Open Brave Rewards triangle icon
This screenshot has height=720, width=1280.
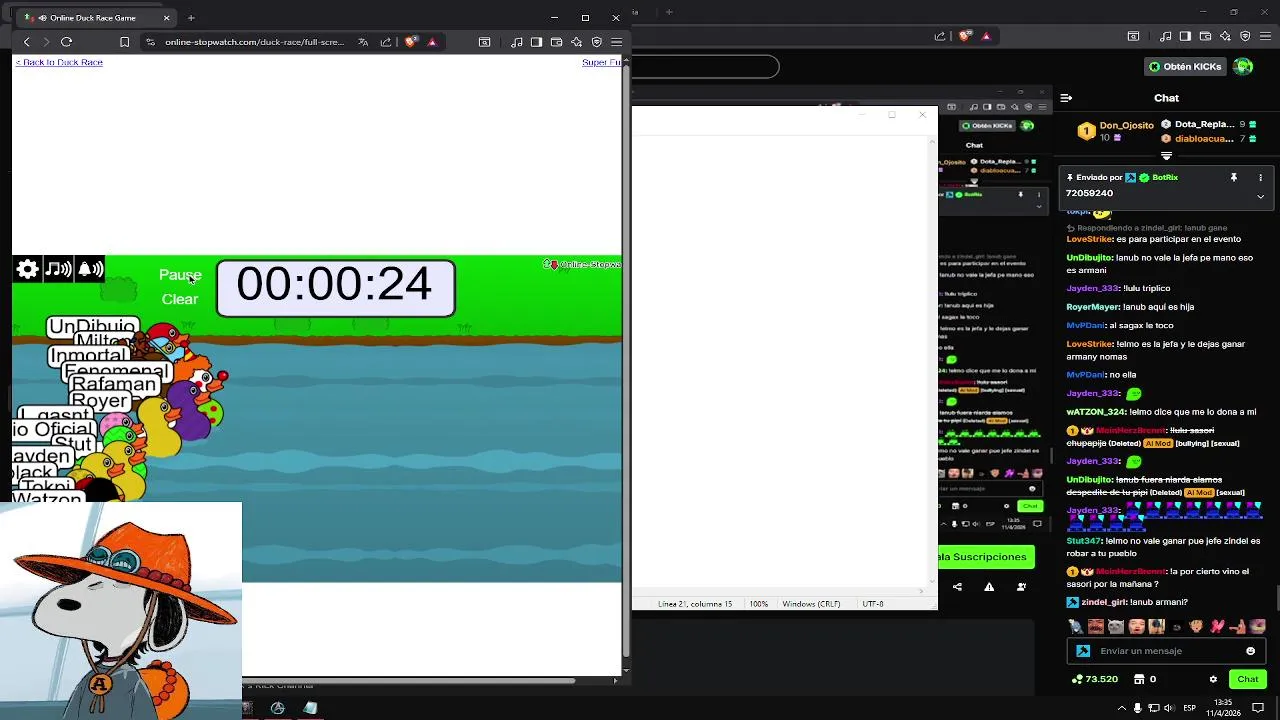(432, 42)
